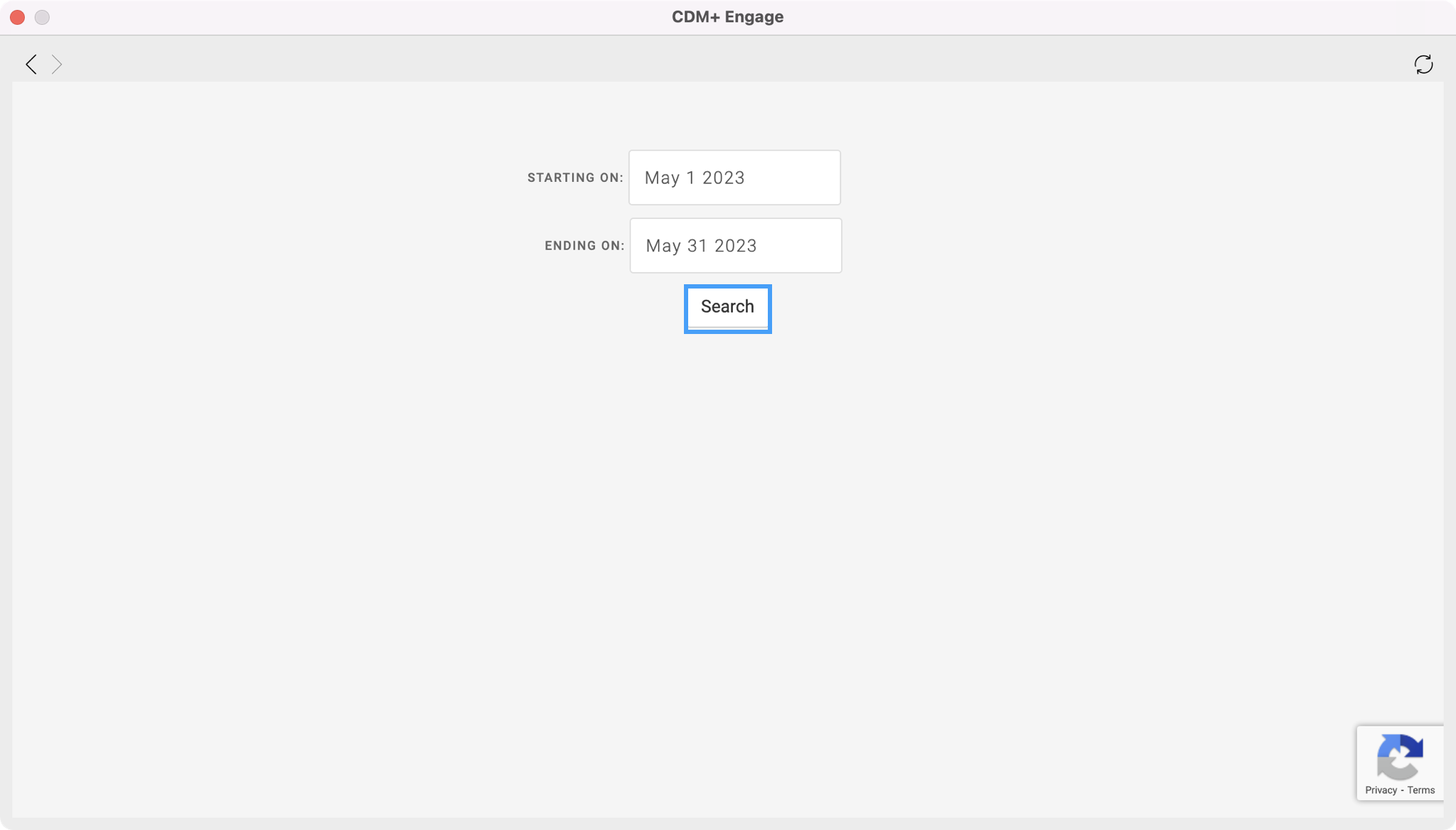Click the word May in starting date

662,178
